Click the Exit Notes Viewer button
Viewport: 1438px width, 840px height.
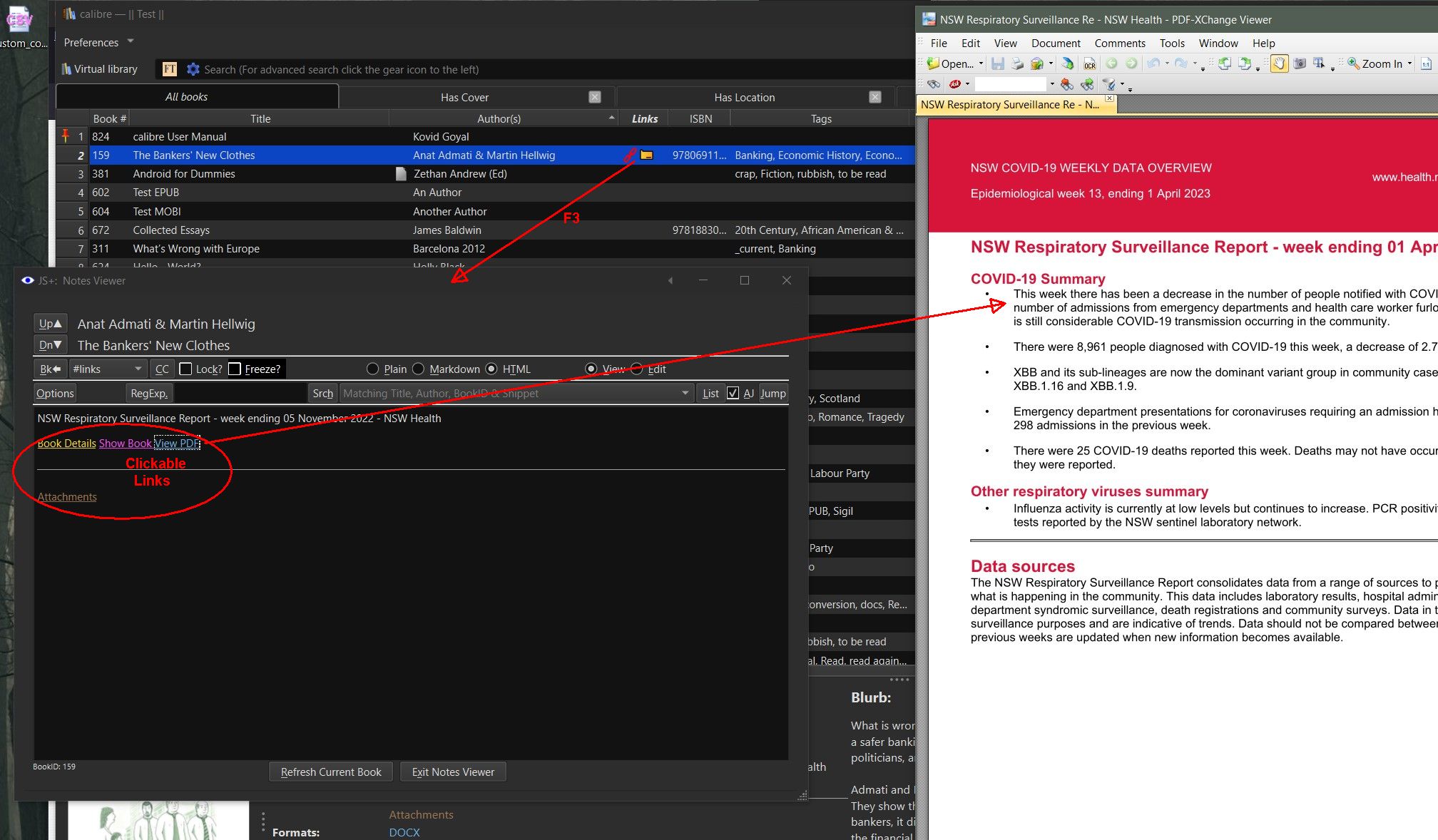pos(453,772)
